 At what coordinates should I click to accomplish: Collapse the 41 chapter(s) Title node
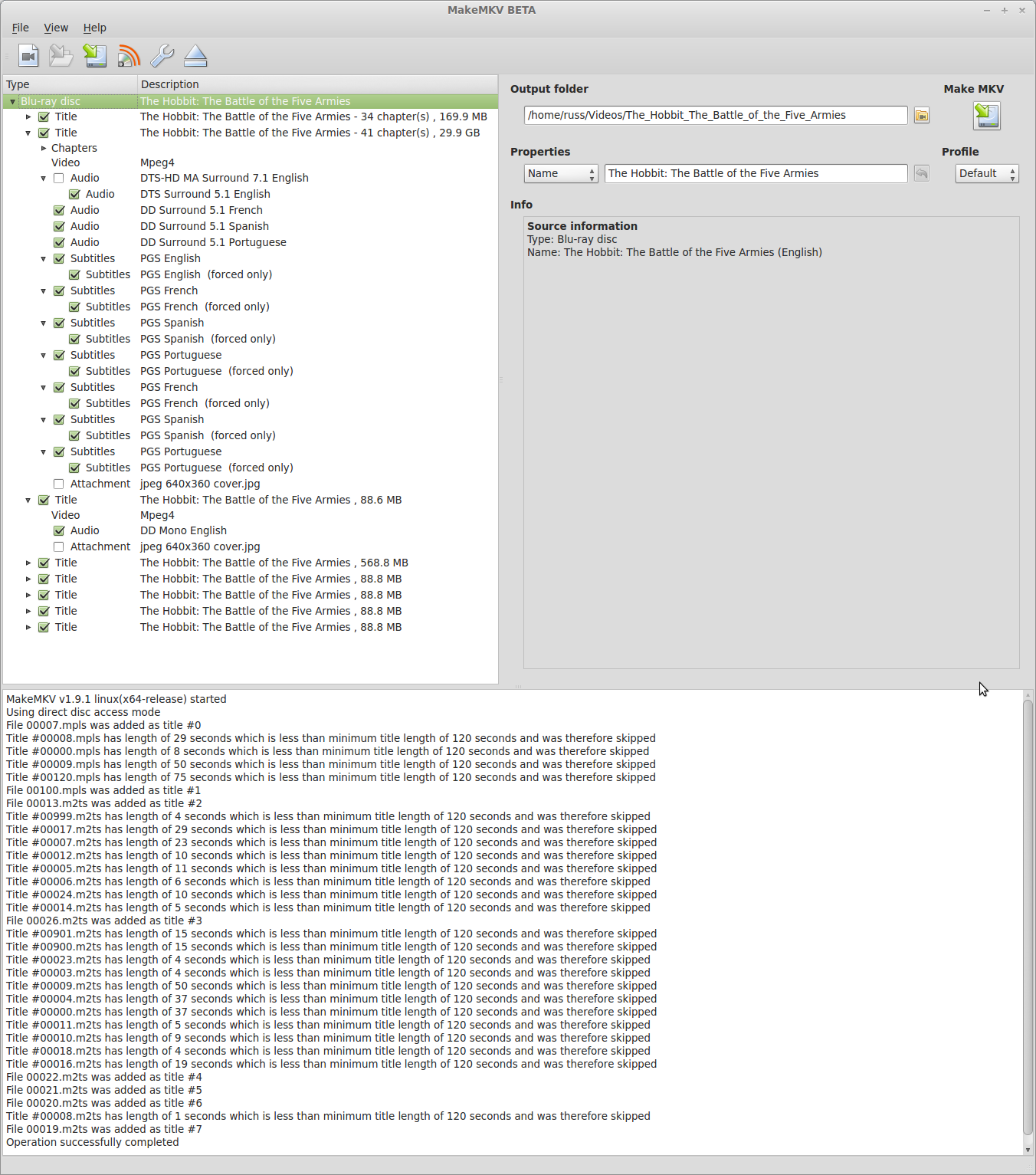pos(28,133)
